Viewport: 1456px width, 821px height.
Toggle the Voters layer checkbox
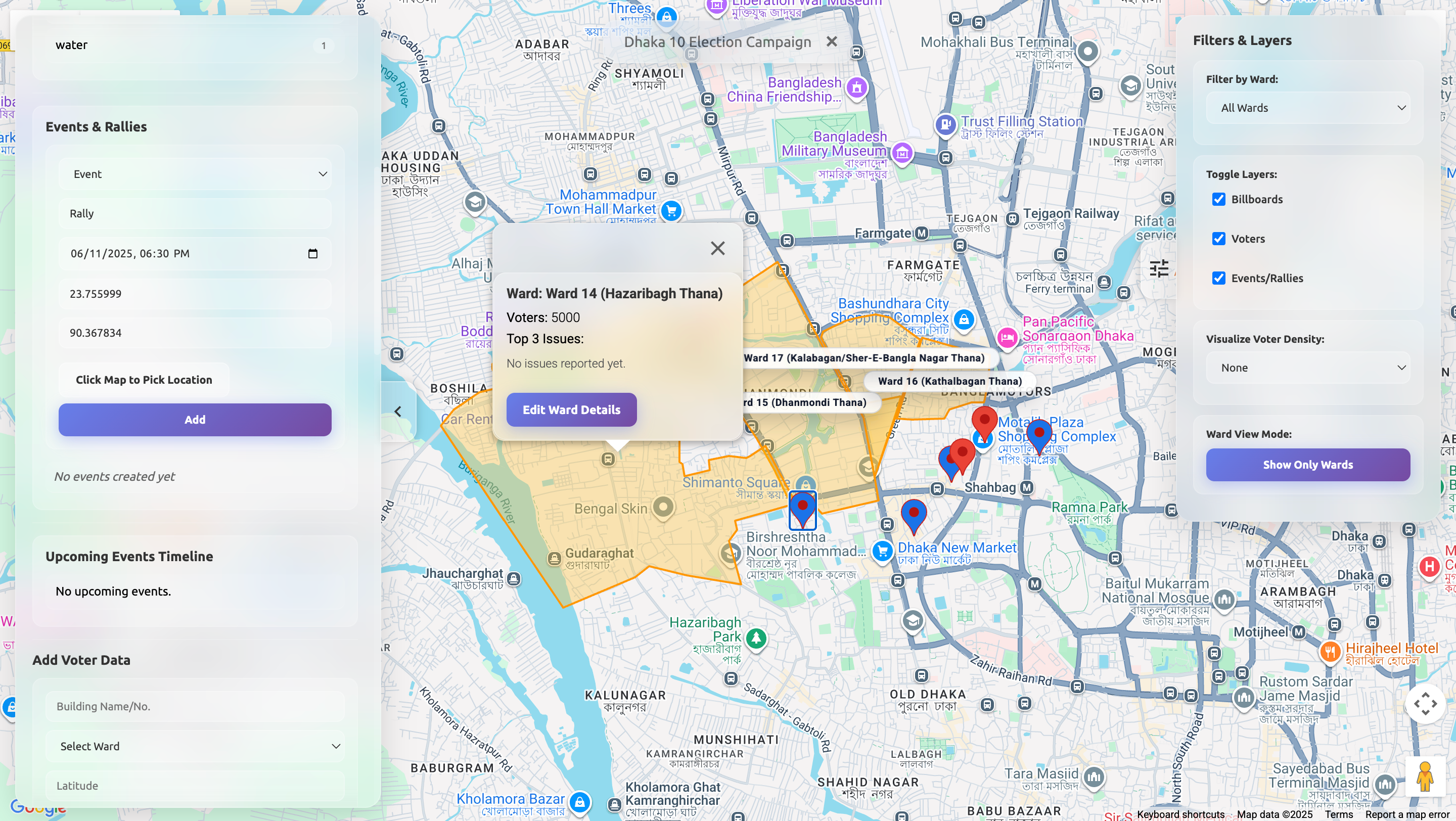1218,239
